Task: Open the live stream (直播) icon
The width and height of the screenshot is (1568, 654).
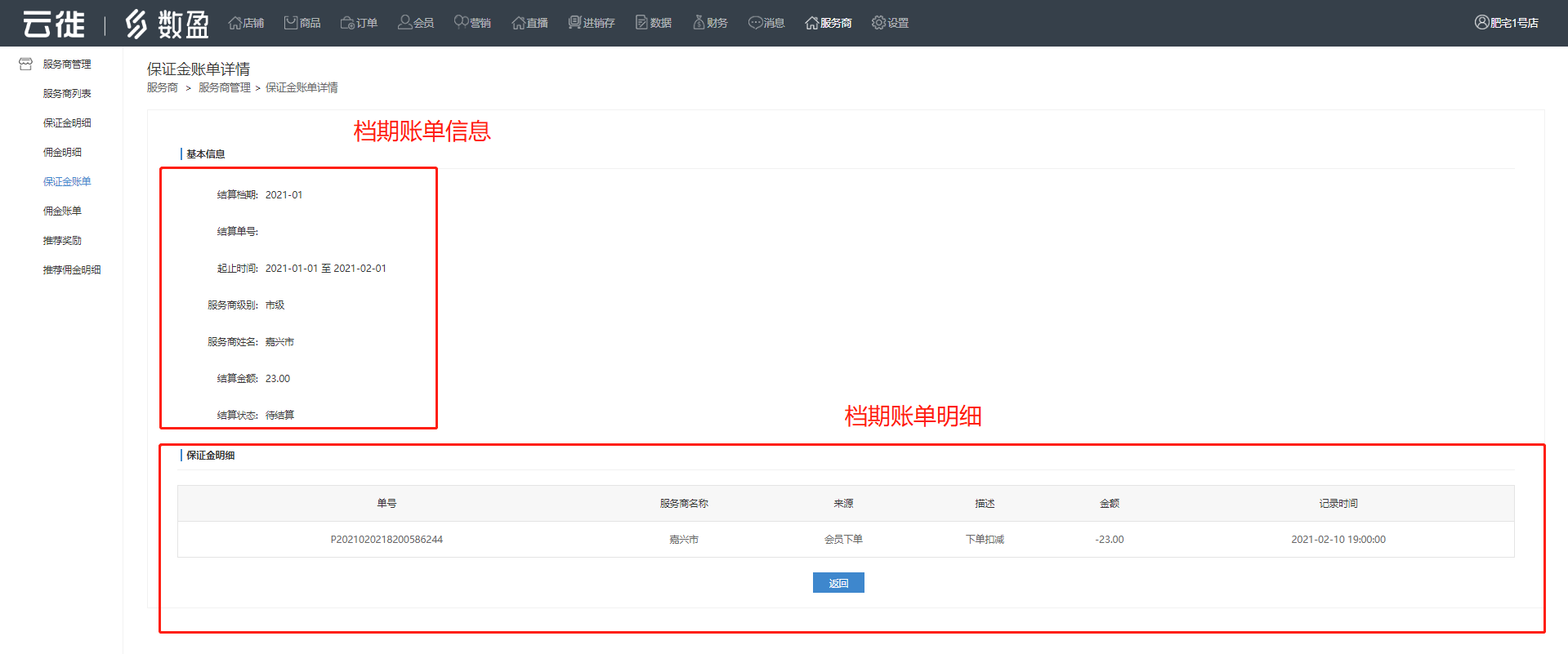Action: click(x=518, y=23)
